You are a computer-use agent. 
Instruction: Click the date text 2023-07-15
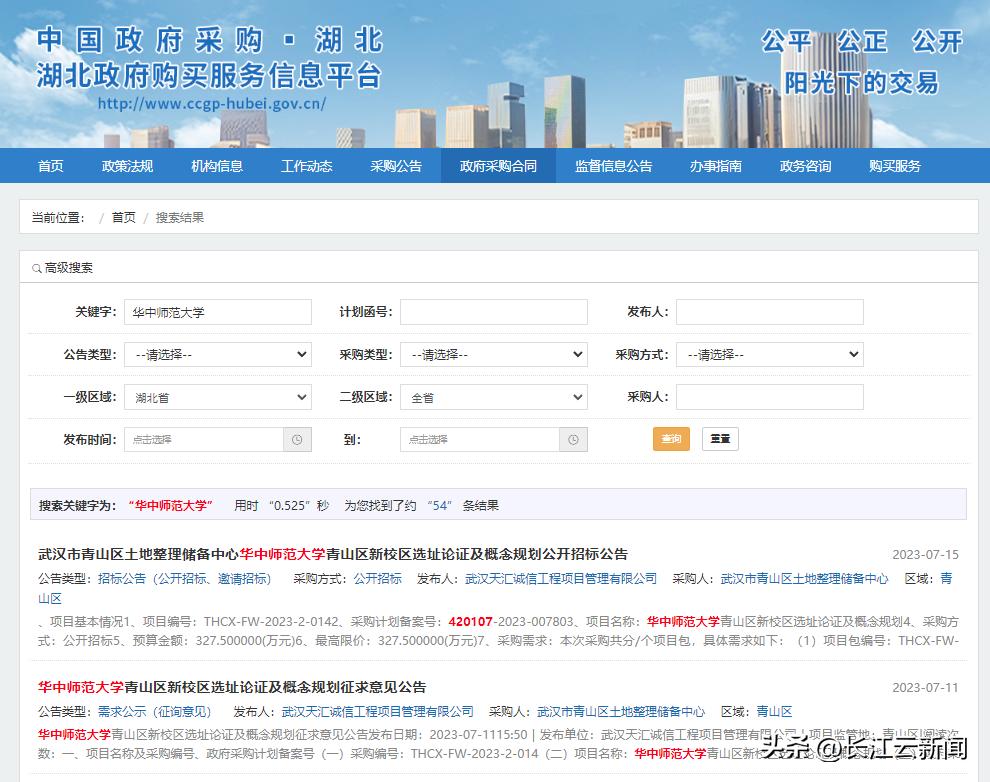tap(925, 555)
